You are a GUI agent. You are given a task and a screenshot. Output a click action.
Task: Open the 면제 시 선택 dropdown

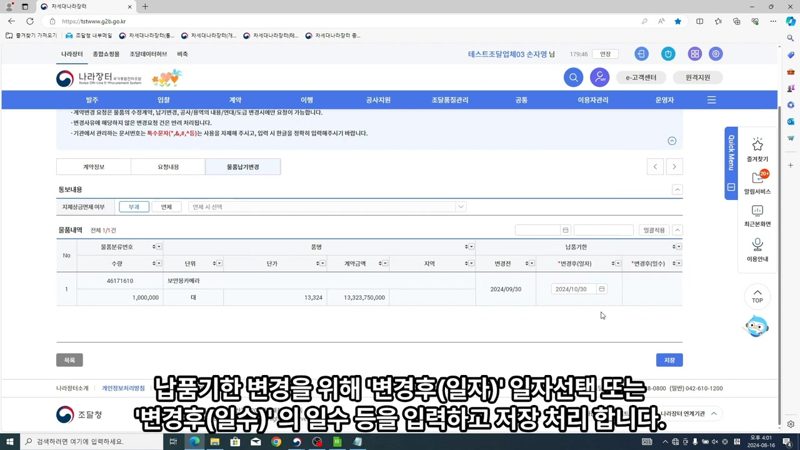coord(327,207)
